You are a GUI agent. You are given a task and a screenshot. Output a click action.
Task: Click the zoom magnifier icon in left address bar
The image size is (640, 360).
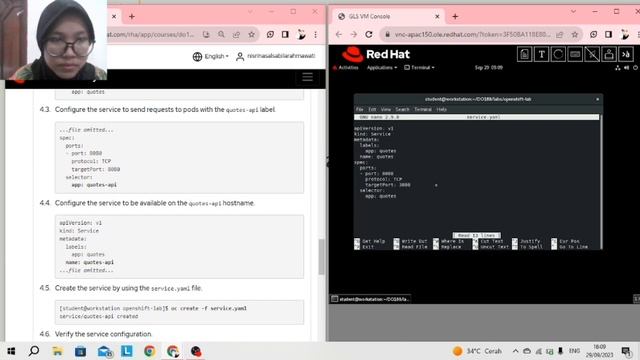coord(221,35)
